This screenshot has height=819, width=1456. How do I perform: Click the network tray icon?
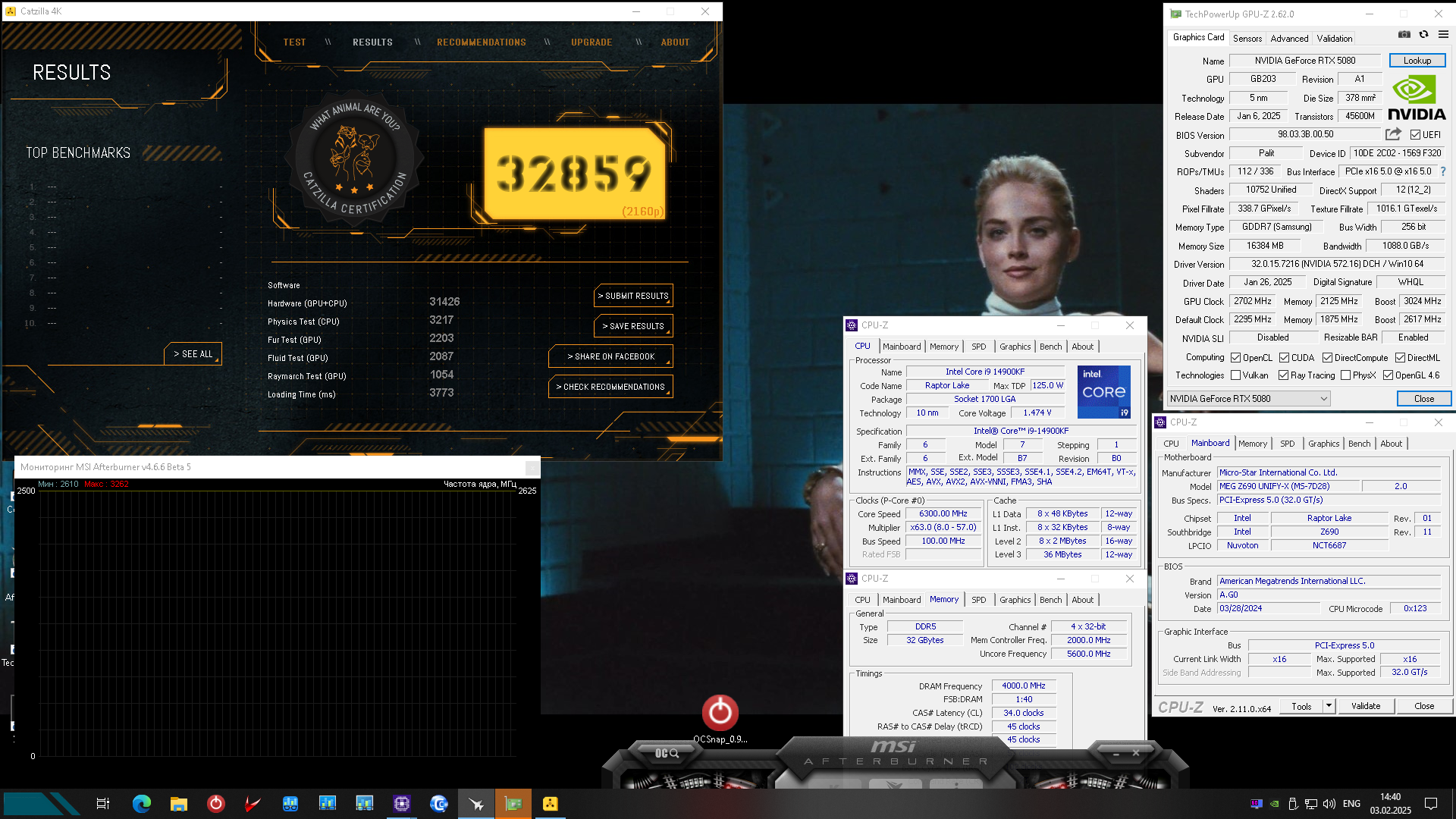point(1311,804)
